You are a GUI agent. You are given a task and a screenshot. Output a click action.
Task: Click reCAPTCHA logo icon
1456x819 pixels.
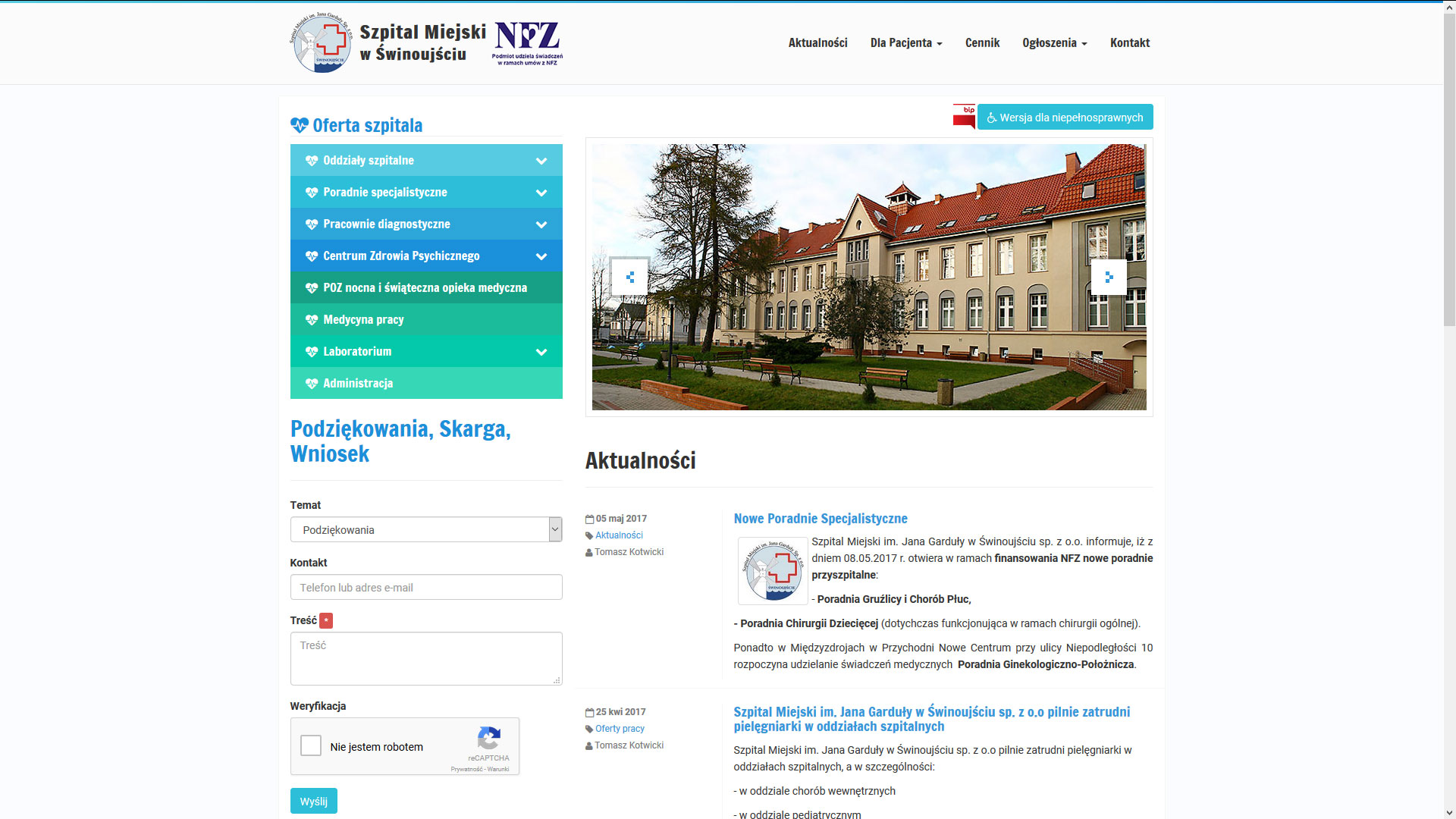488,738
